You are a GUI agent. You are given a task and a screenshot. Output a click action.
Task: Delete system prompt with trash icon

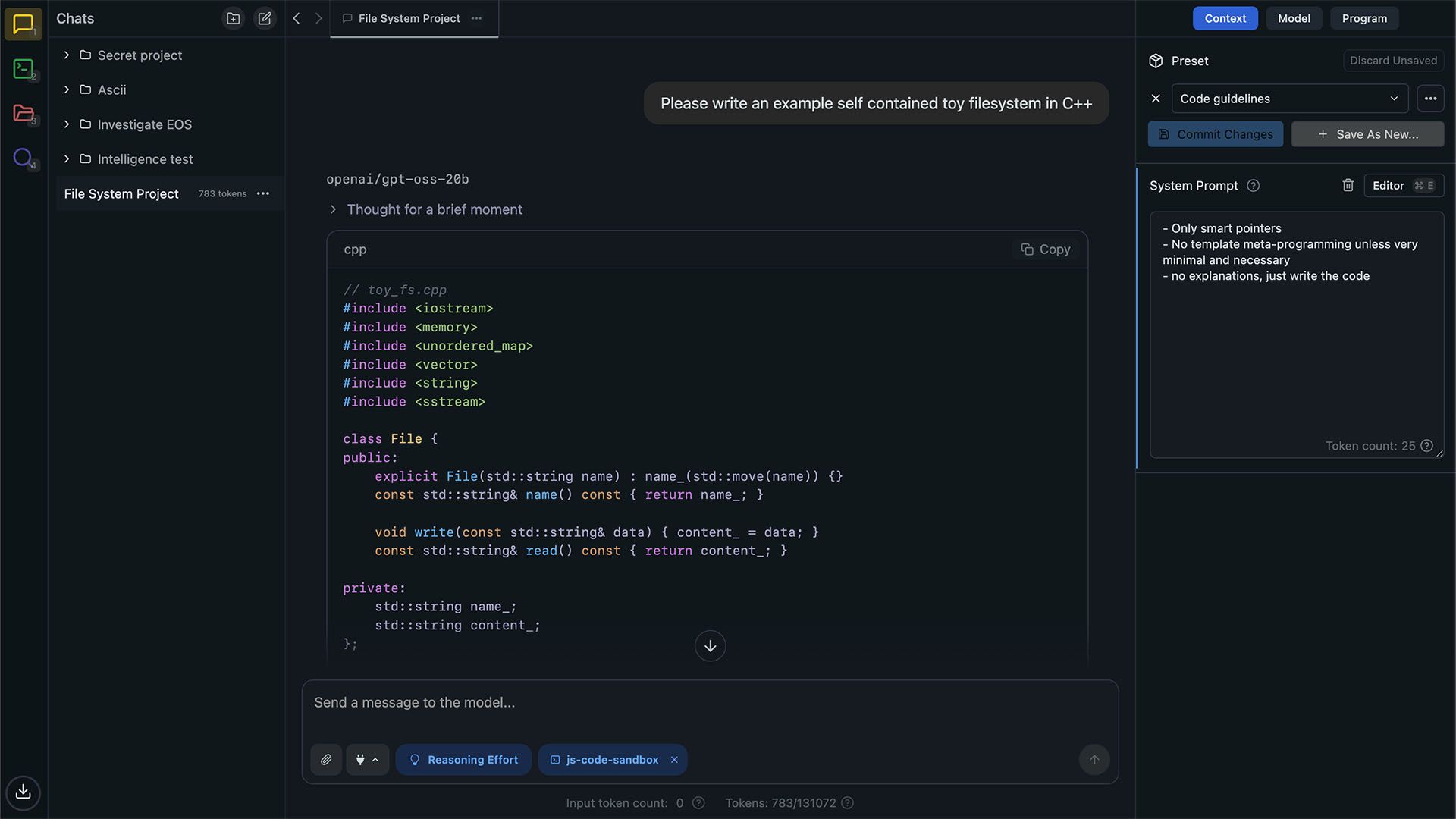(x=1348, y=186)
